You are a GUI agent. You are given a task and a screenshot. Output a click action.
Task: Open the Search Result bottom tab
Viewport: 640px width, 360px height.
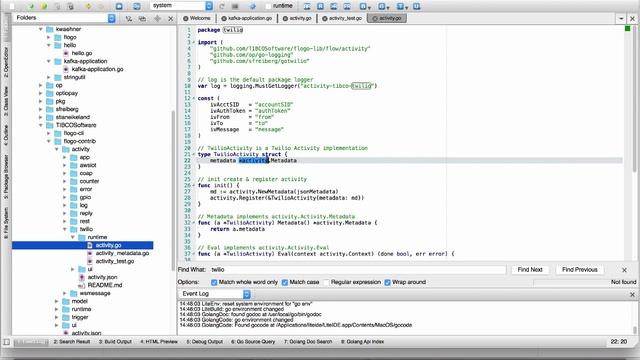tap(72, 342)
